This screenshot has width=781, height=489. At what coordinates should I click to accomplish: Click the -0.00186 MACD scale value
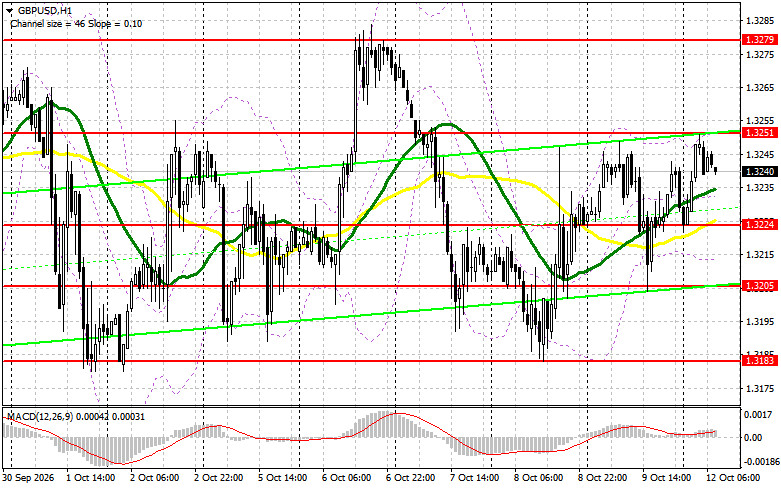pos(760,462)
